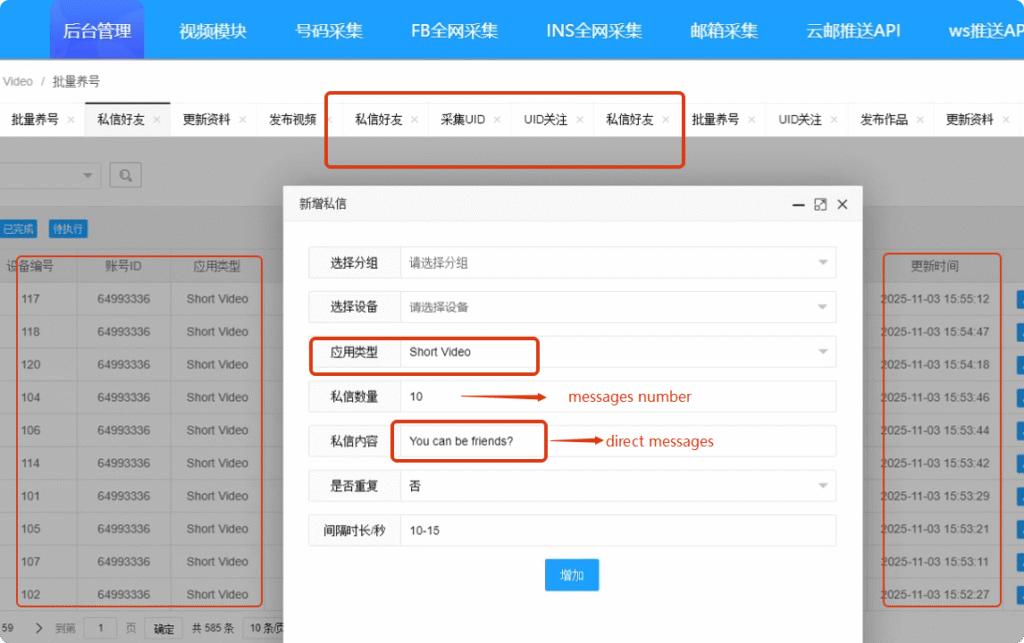The height and width of the screenshot is (643, 1024).
Task: Open the 选择分组 dropdown
Action: (x=617, y=263)
